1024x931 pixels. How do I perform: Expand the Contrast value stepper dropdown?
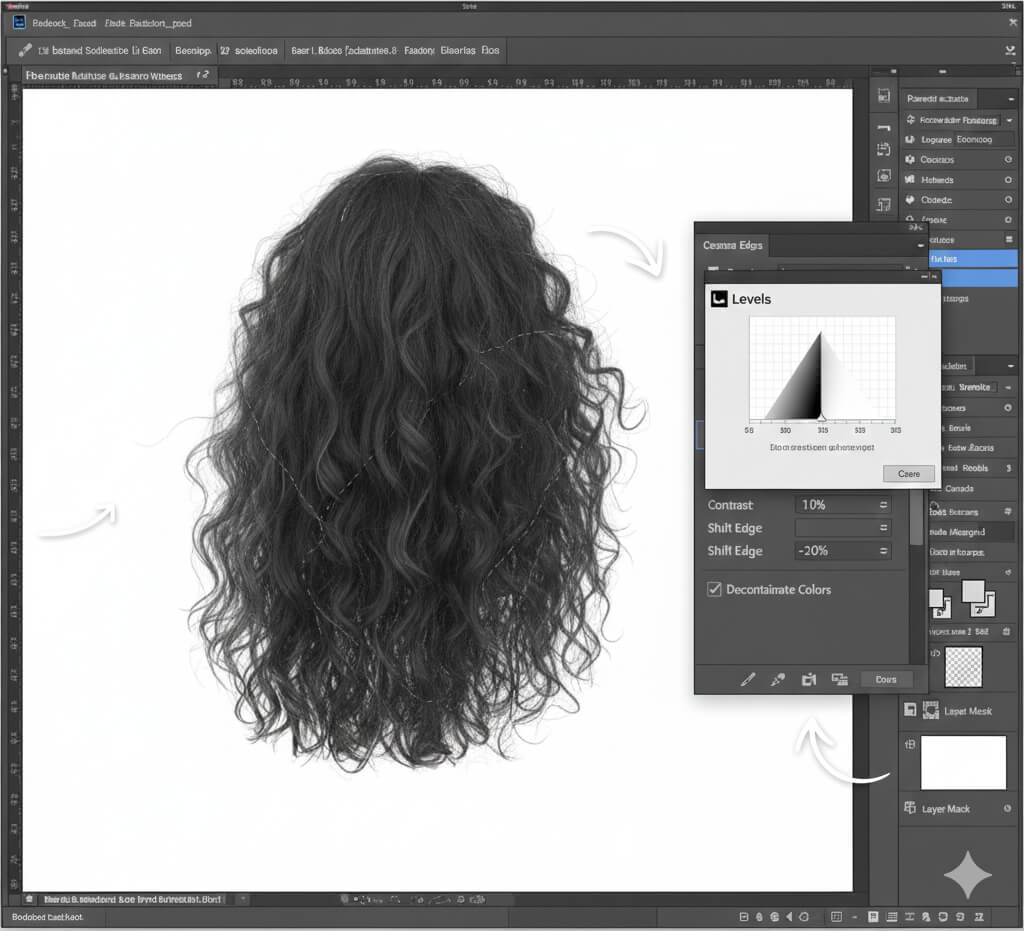[x=882, y=504]
